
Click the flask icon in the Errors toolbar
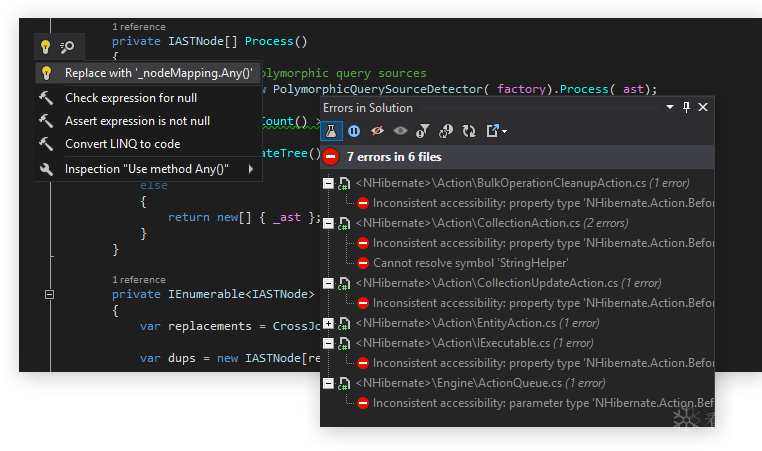point(331,130)
